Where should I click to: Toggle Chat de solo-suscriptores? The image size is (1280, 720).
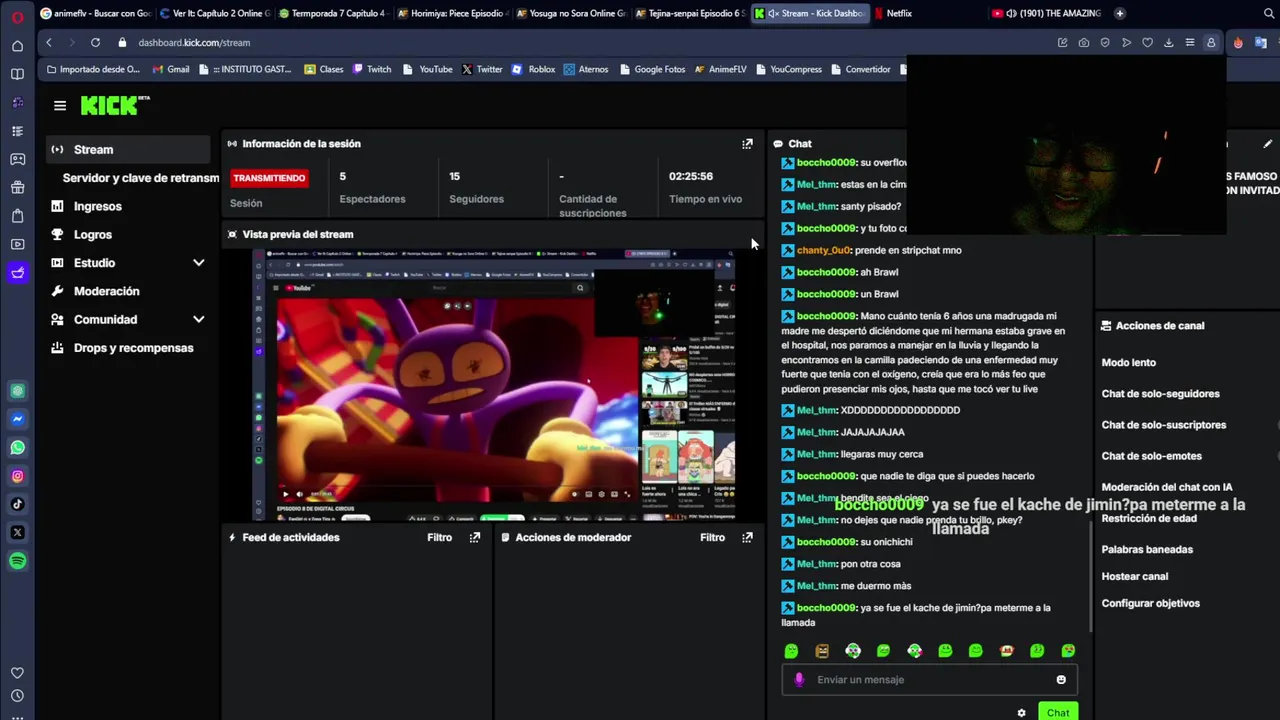click(1164, 425)
